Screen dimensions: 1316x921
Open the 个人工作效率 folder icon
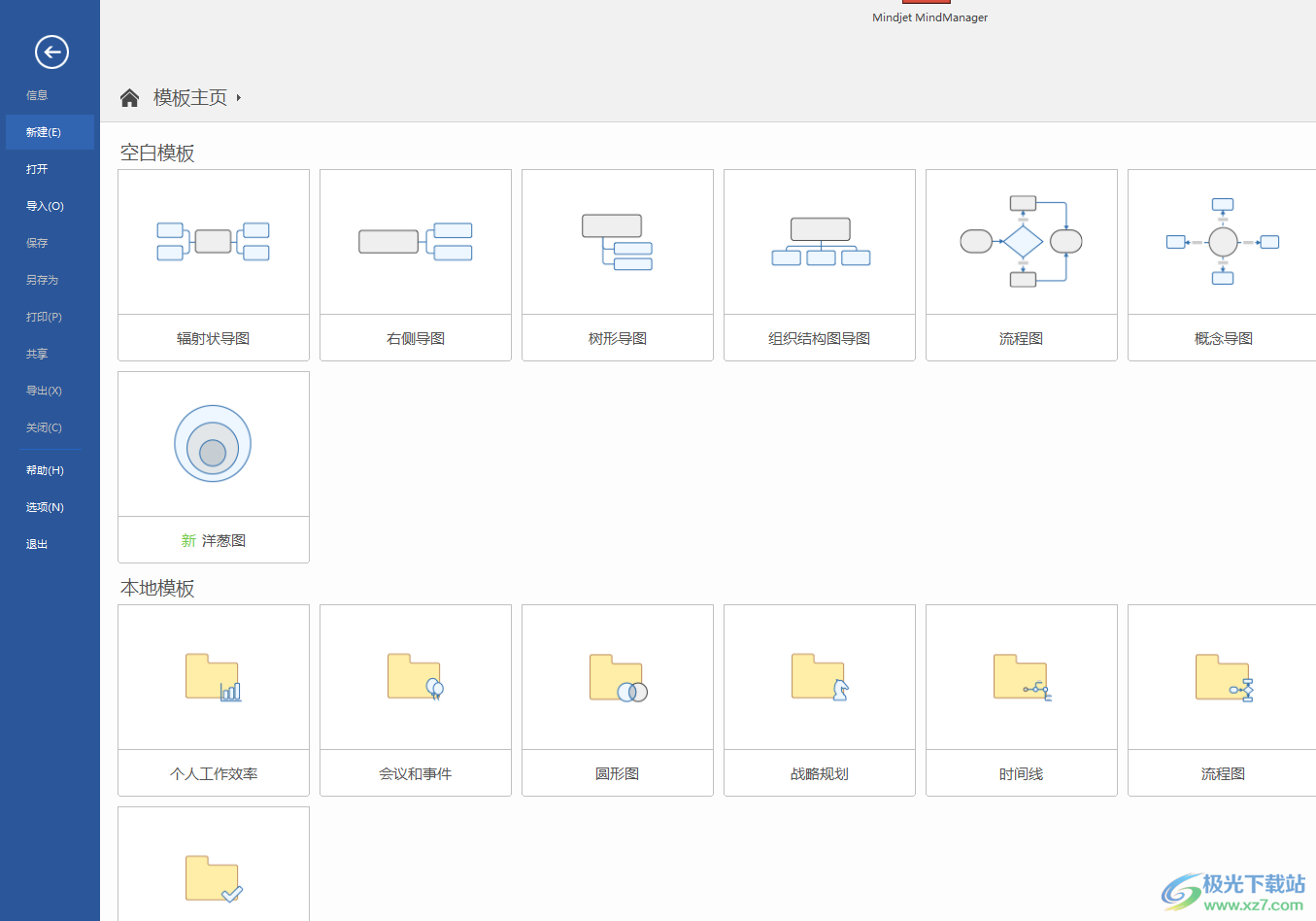pyautogui.click(x=214, y=677)
